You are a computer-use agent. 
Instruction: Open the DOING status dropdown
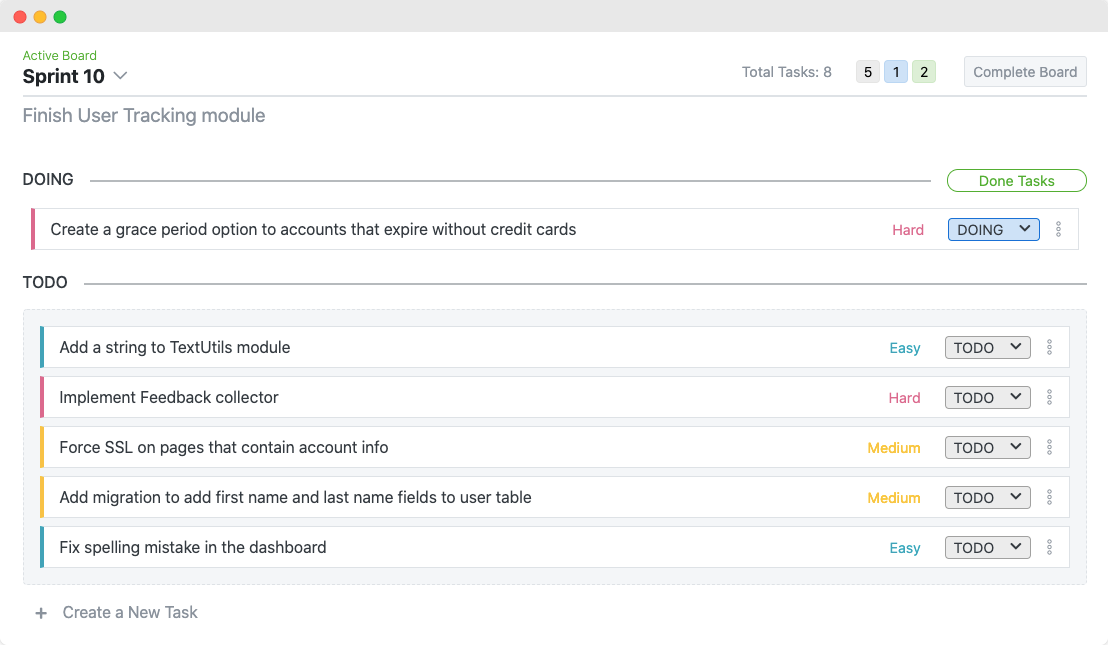(993, 230)
